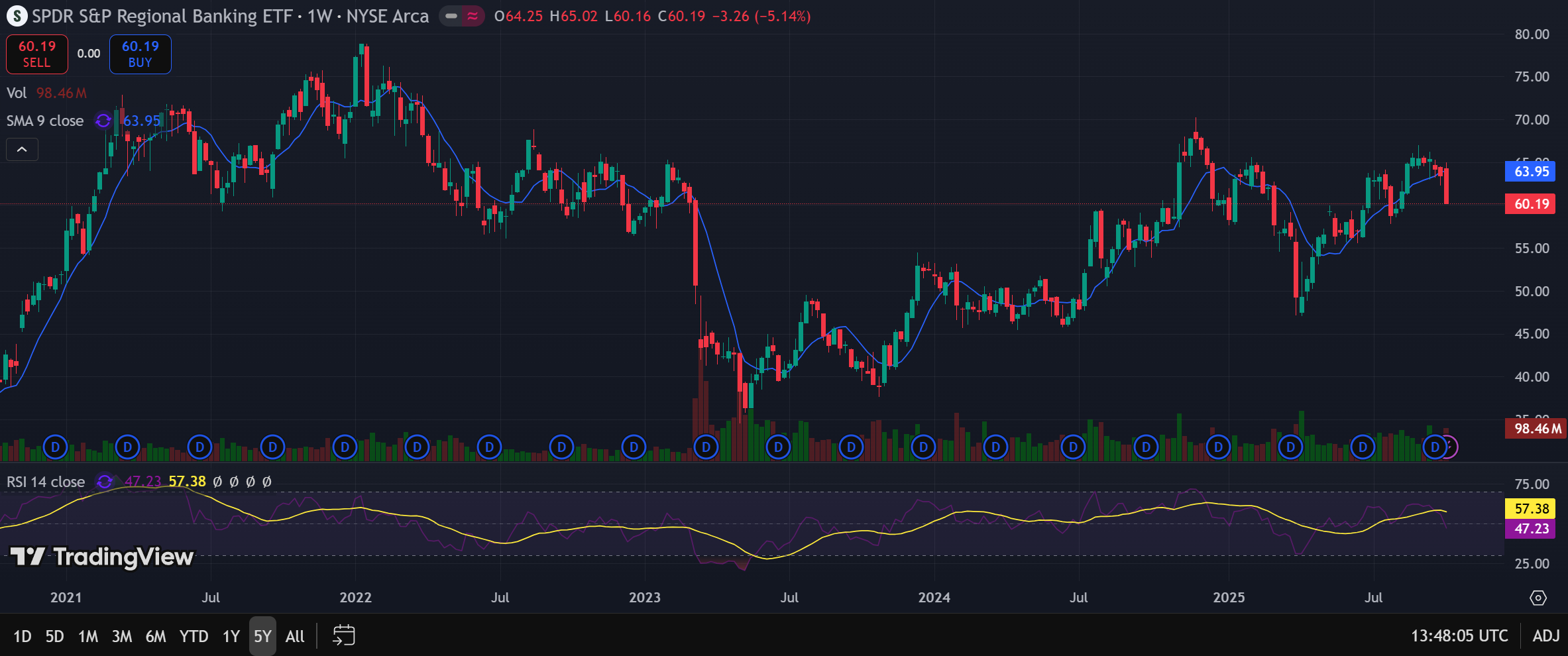Click the dividend D marker just before the 2023 label
The height and width of the screenshot is (656, 1568).
[x=634, y=447]
